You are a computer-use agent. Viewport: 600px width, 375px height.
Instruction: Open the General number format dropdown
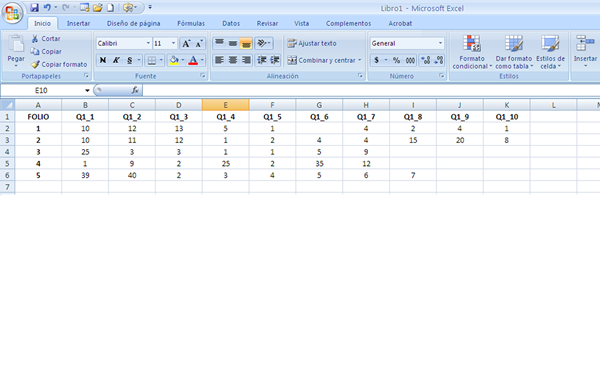tap(440, 43)
